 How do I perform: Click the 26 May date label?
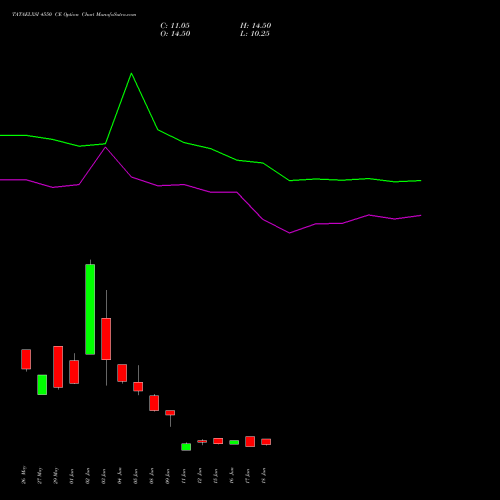pyautogui.click(x=24, y=475)
